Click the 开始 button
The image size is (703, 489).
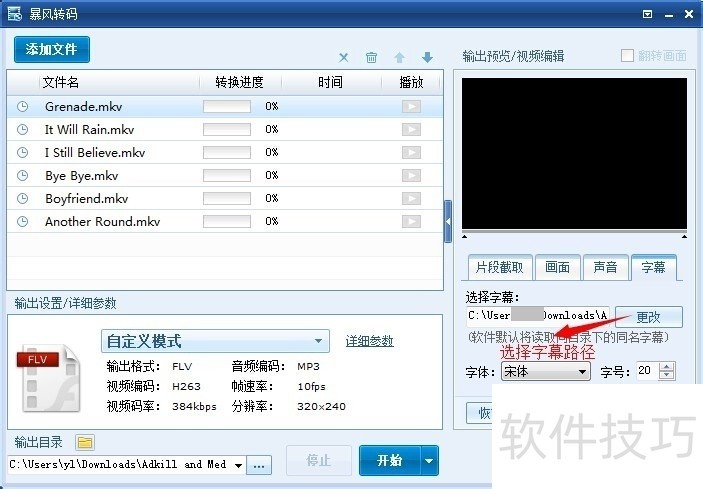point(390,460)
